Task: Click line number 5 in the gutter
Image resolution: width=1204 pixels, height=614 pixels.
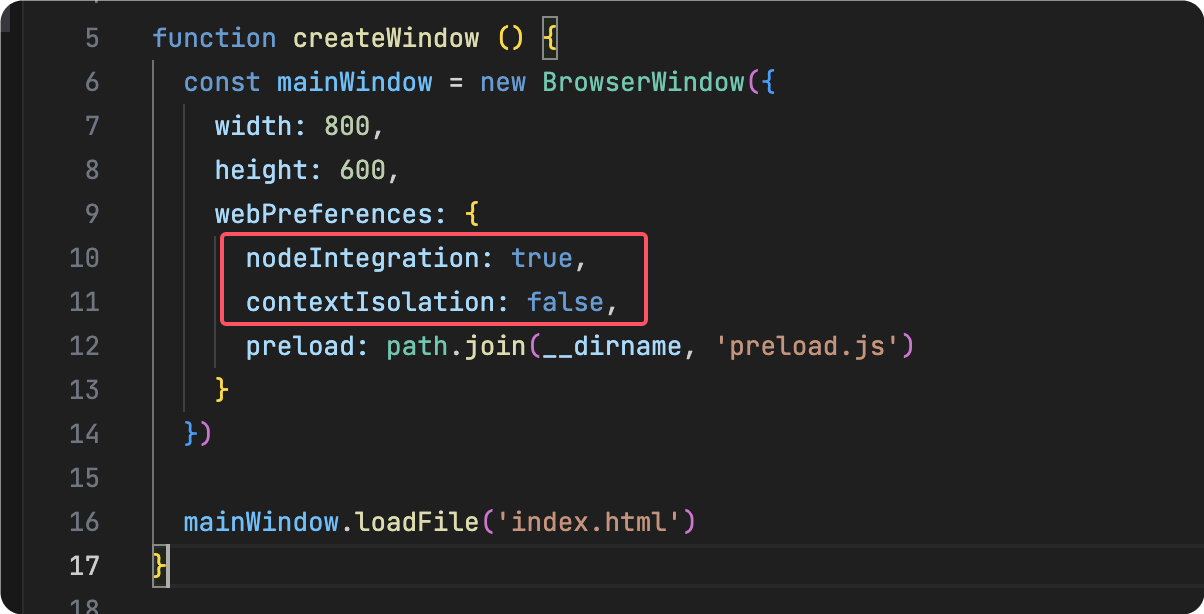Action: coord(92,39)
